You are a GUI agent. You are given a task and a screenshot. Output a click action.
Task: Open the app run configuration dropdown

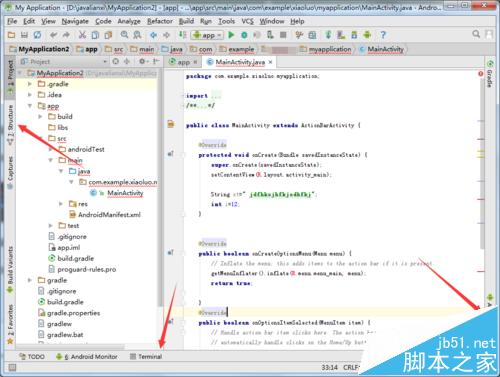pos(207,35)
